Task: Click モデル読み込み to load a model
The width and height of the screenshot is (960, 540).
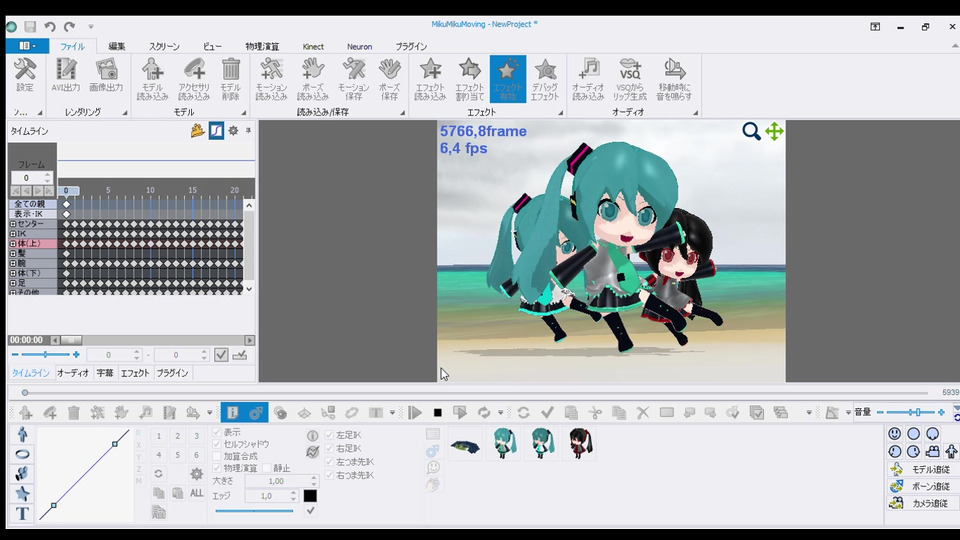Action: pyautogui.click(x=152, y=79)
